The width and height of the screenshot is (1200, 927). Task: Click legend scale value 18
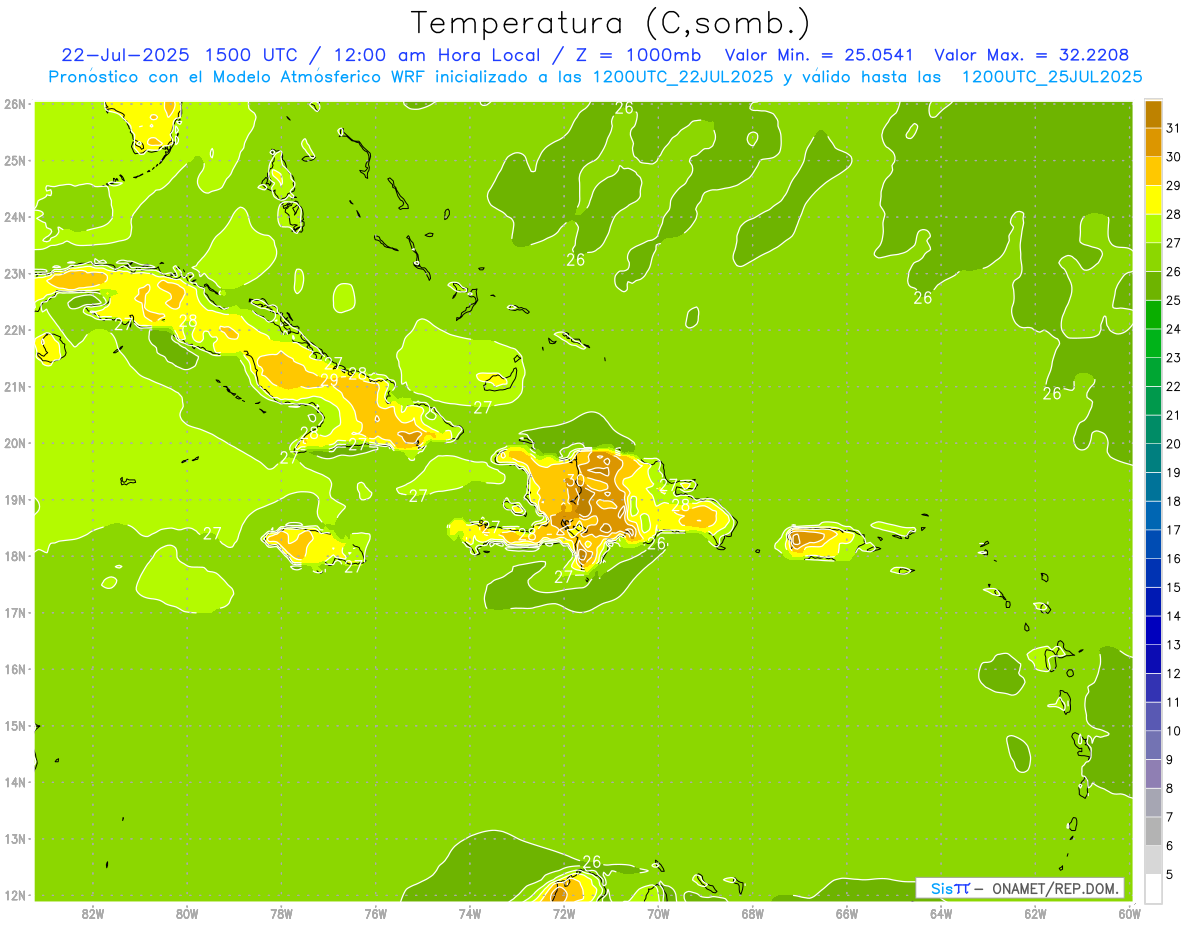click(x=1174, y=501)
